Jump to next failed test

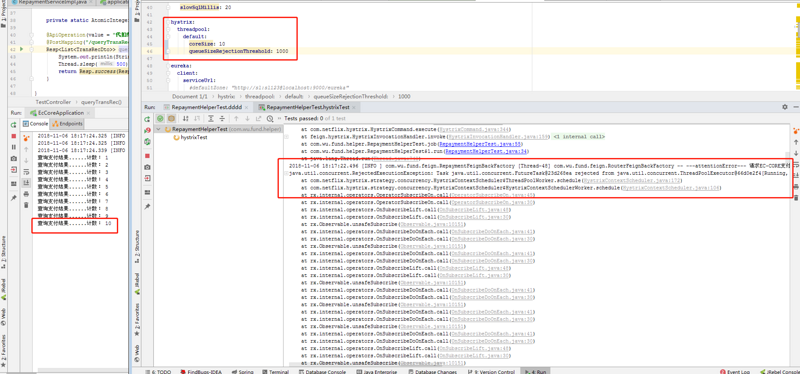click(247, 118)
